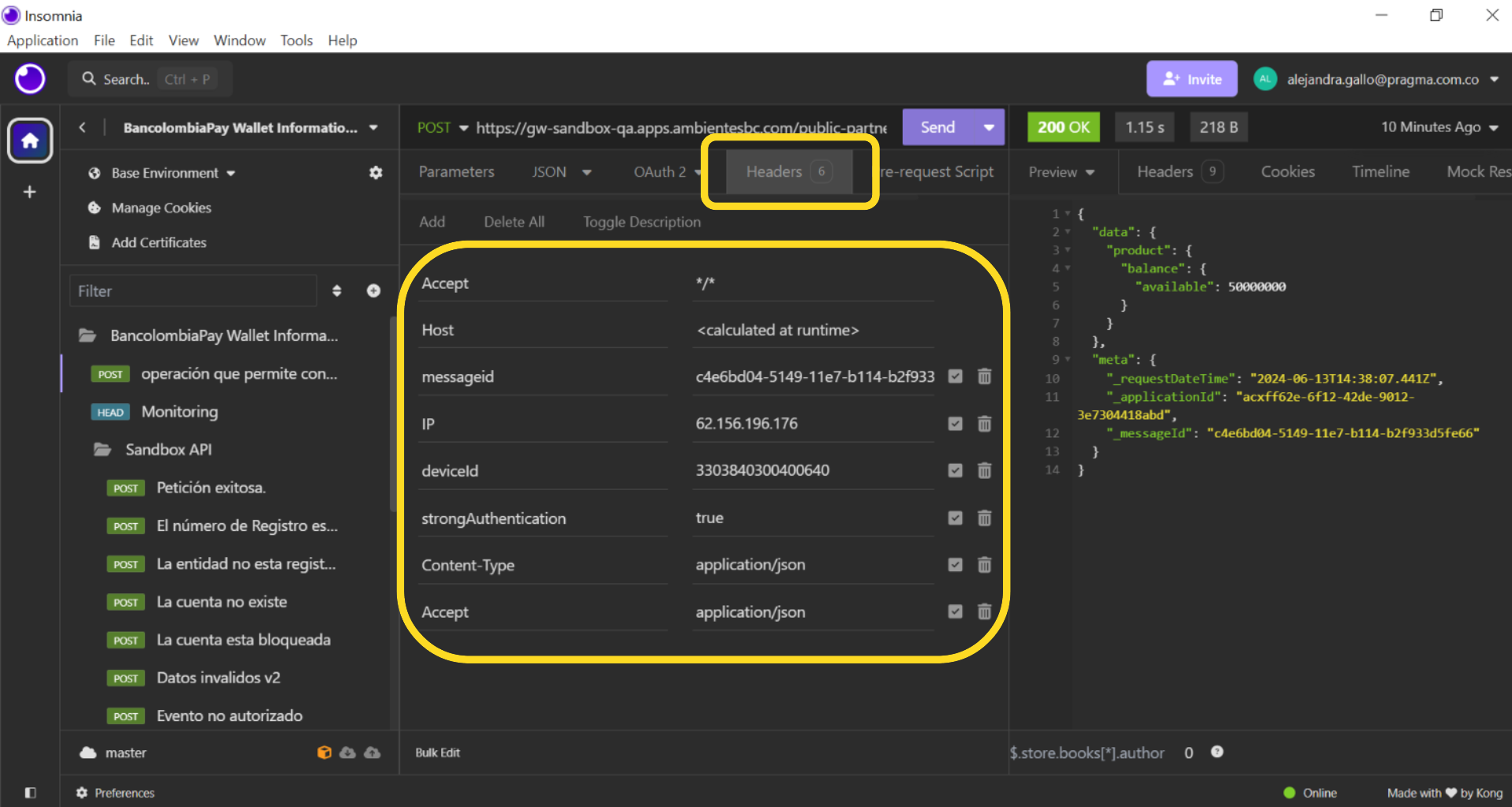
Task: Disable the messageid header checkbox
Action: coord(955,376)
